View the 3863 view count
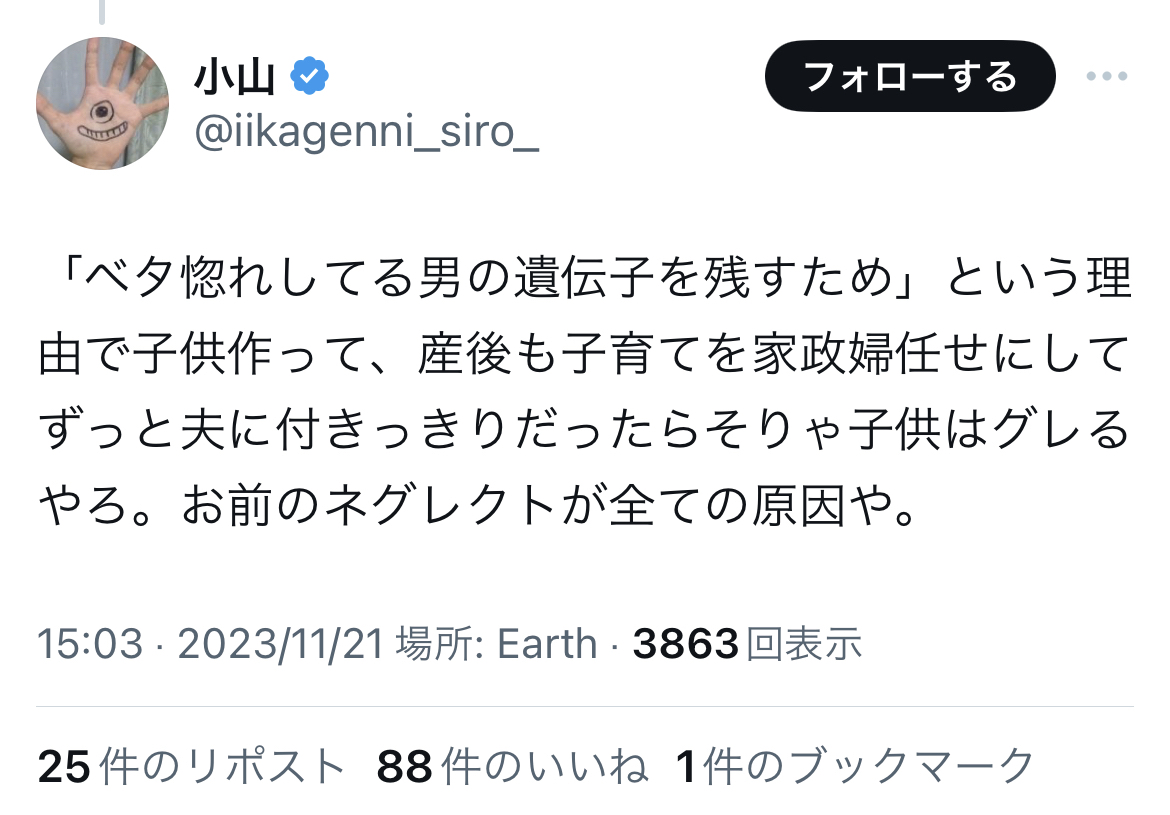The height and width of the screenshot is (815, 1170). (x=685, y=644)
